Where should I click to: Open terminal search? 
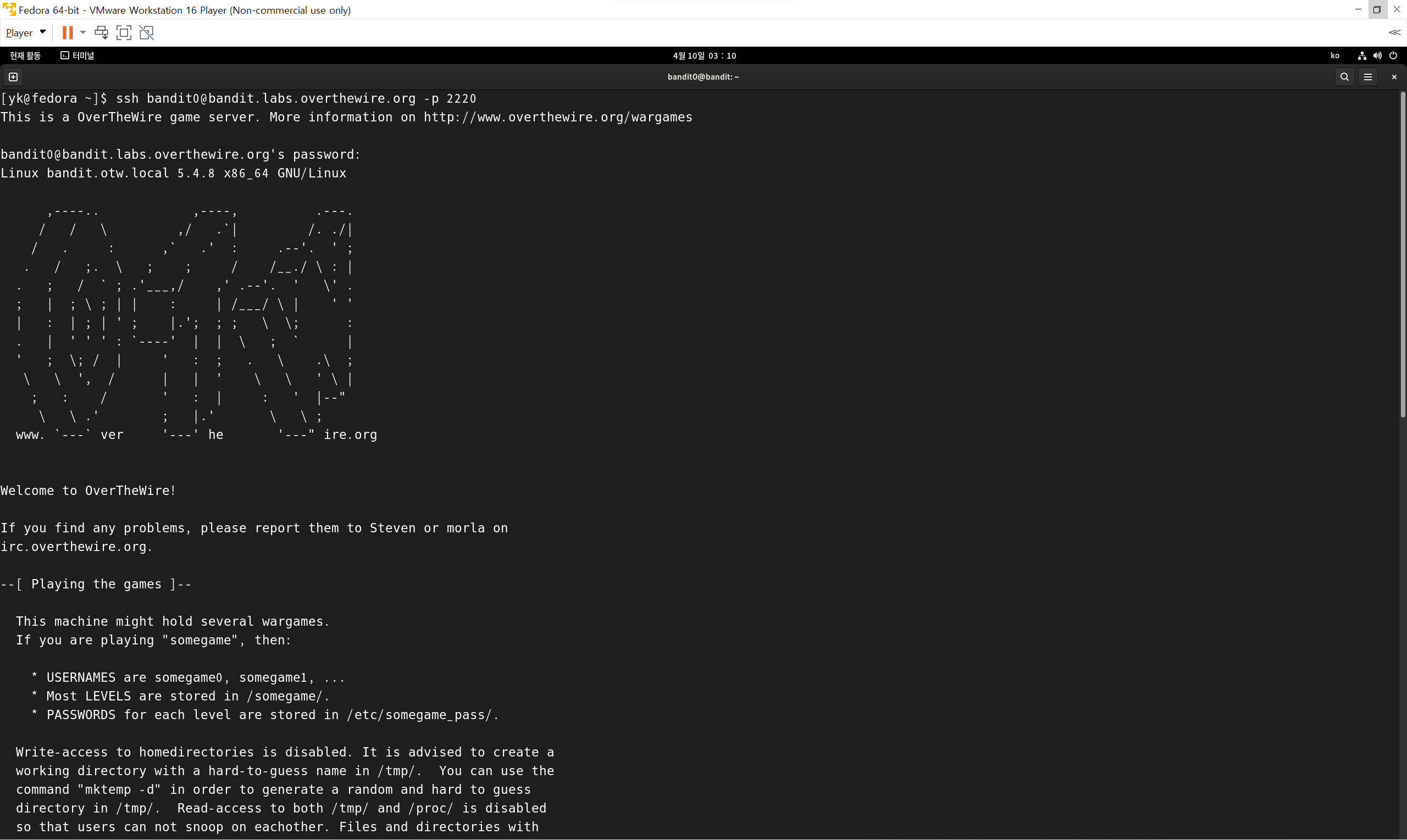[1344, 77]
